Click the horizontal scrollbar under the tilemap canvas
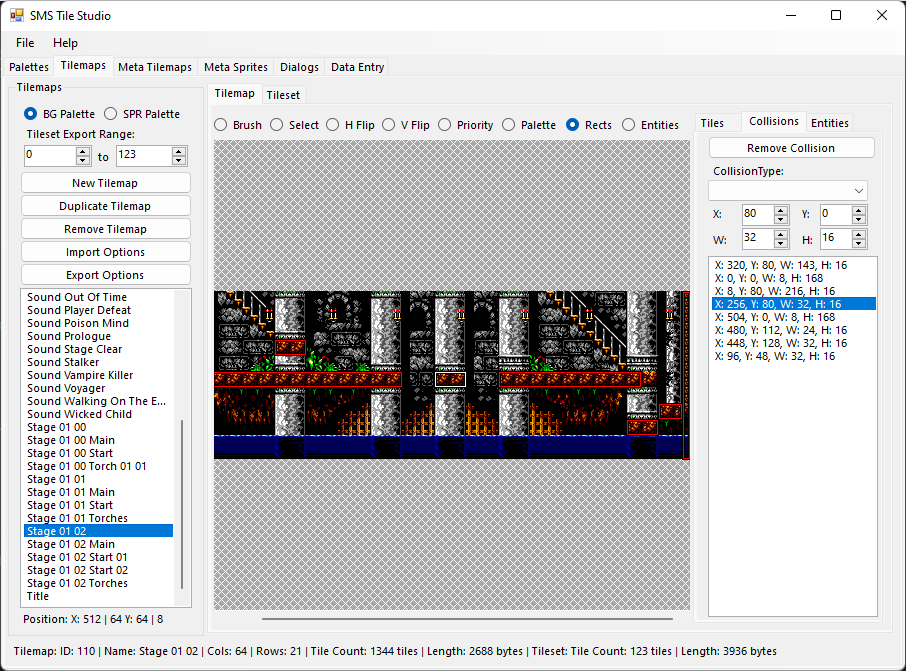Screen dimensions: 906x671 pyautogui.click(x=467, y=618)
